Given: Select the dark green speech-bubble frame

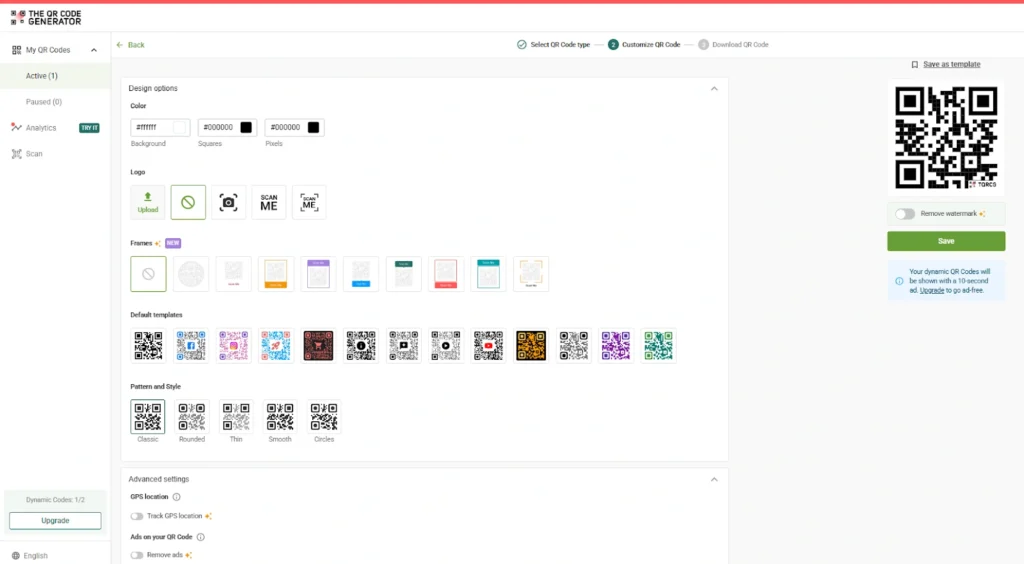Looking at the screenshot, I should (x=404, y=274).
